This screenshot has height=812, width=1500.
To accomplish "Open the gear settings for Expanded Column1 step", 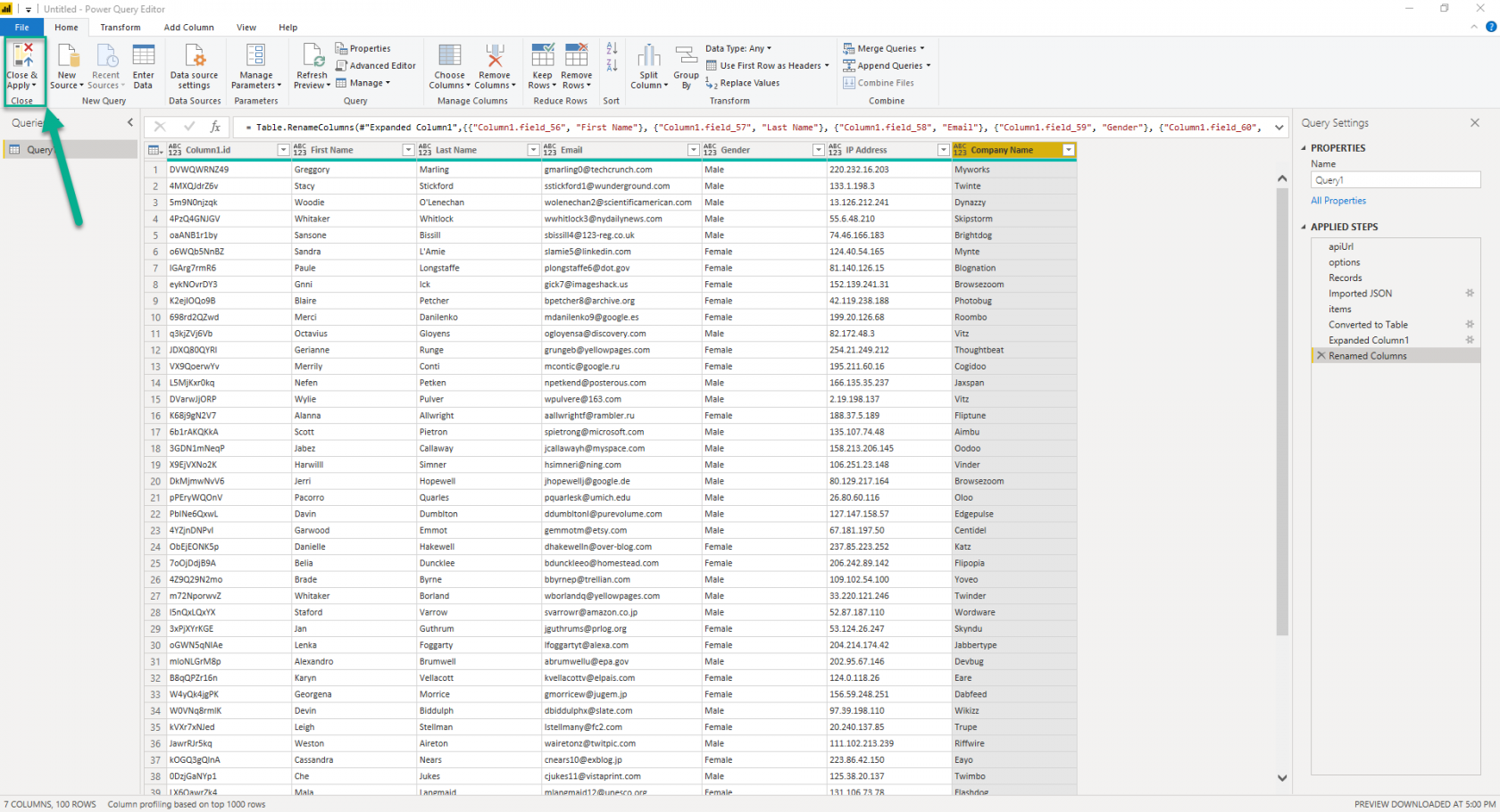I will [x=1470, y=340].
